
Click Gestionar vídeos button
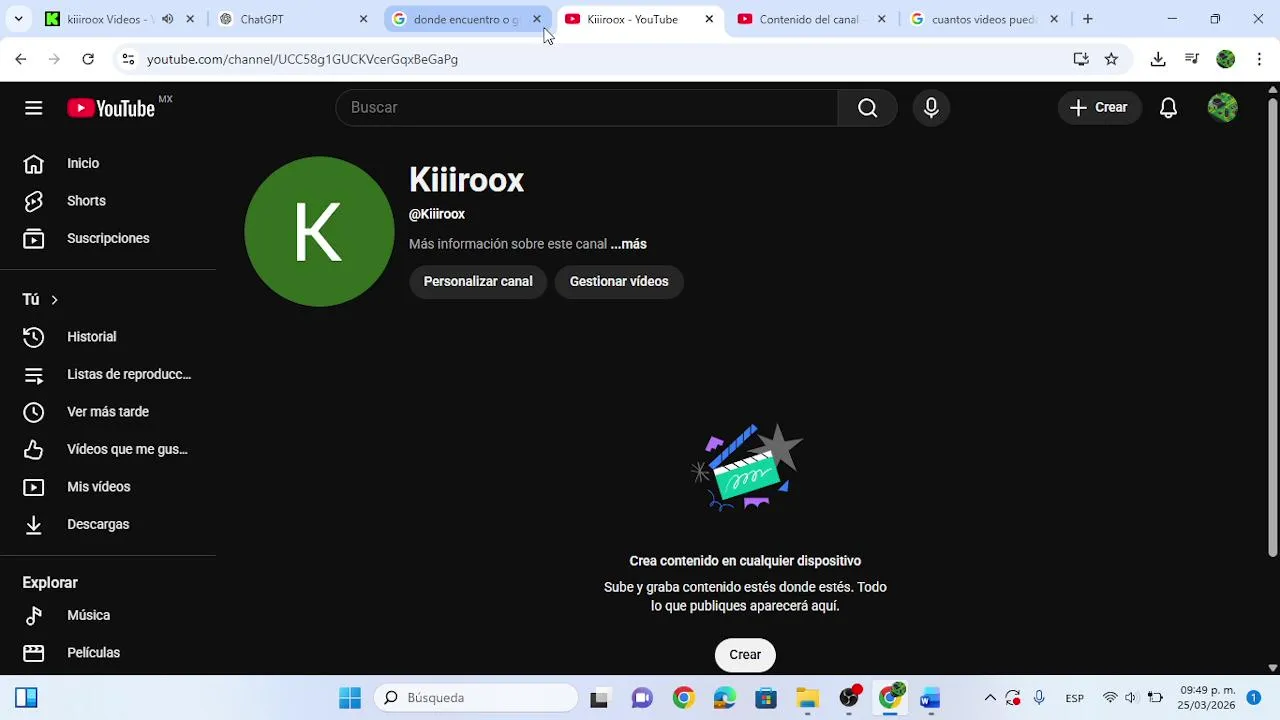(x=619, y=282)
